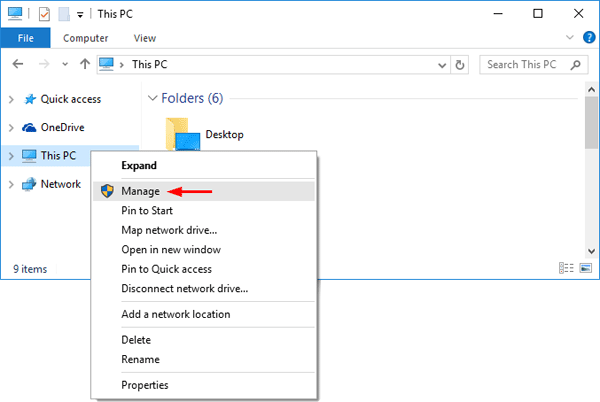The height and width of the screenshot is (402, 600).
Task: Click the Desktop folder icon
Action: (x=179, y=134)
